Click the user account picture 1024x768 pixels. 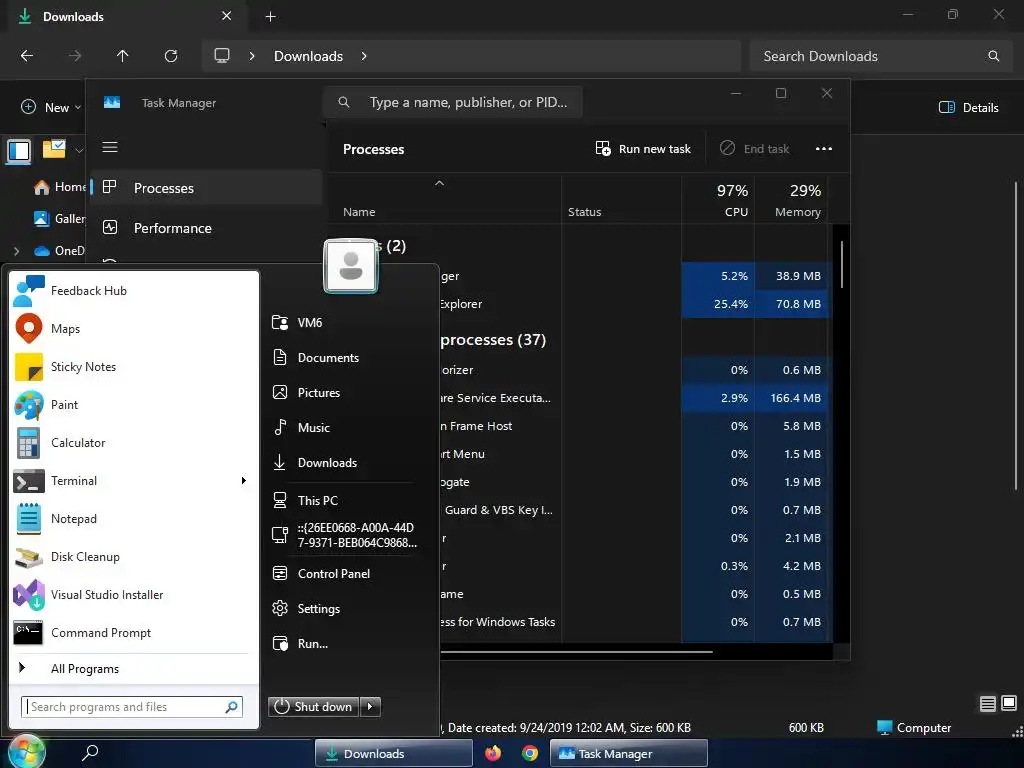tap(351, 266)
